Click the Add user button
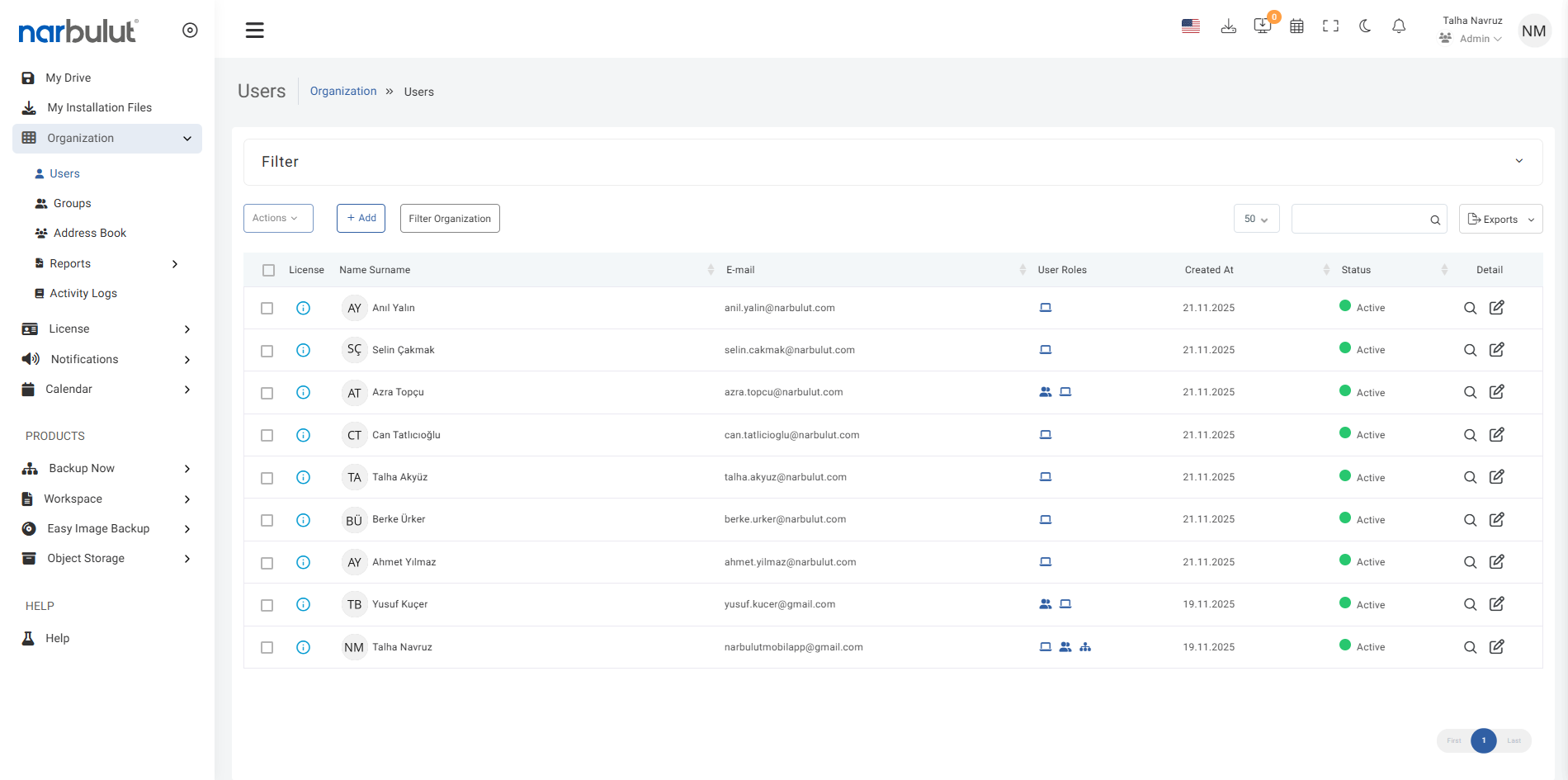The image size is (1568, 780). click(x=361, y=218)
